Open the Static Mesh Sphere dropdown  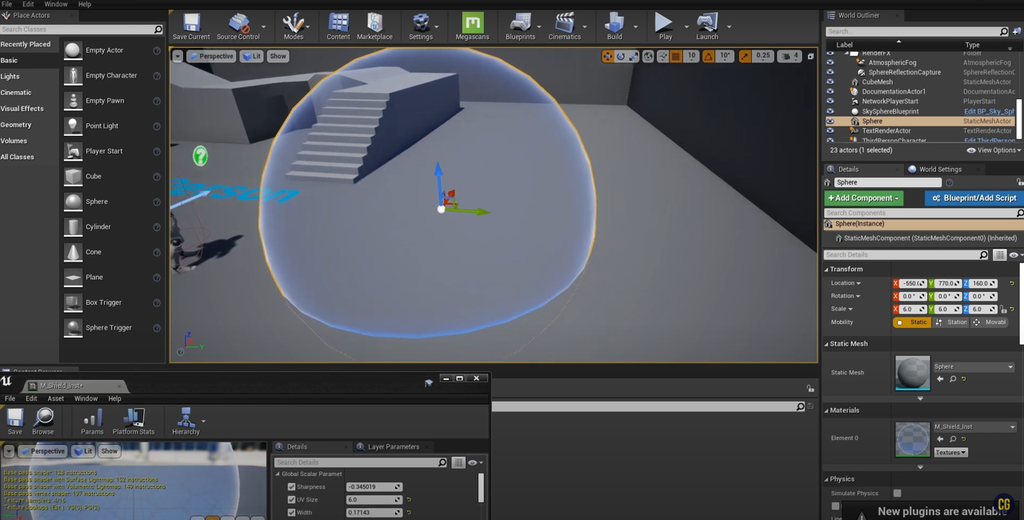974,366
